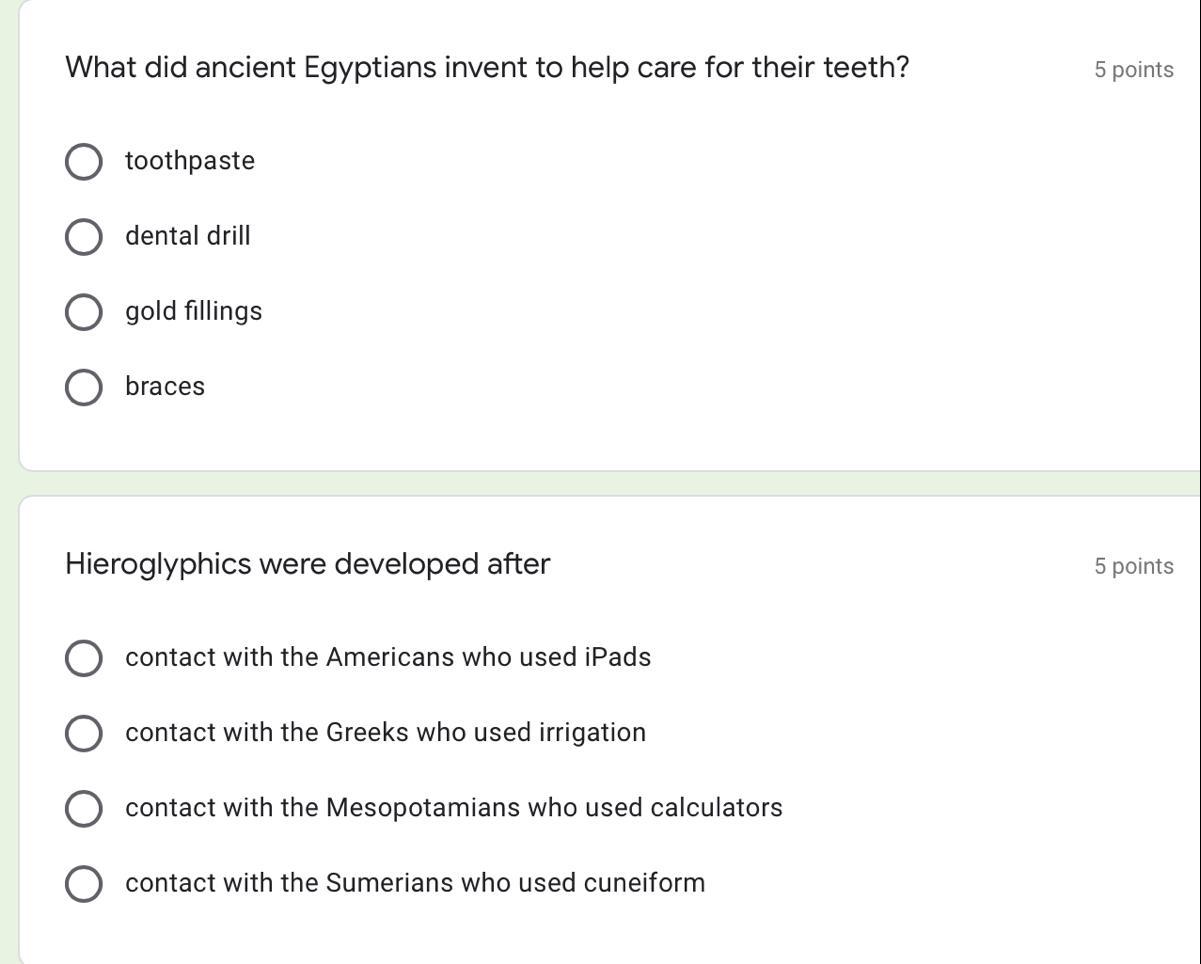Click the Hieroglyphics question title
Image resolution: width=1201 pixels, height=964 pixels.
[308, 564]
